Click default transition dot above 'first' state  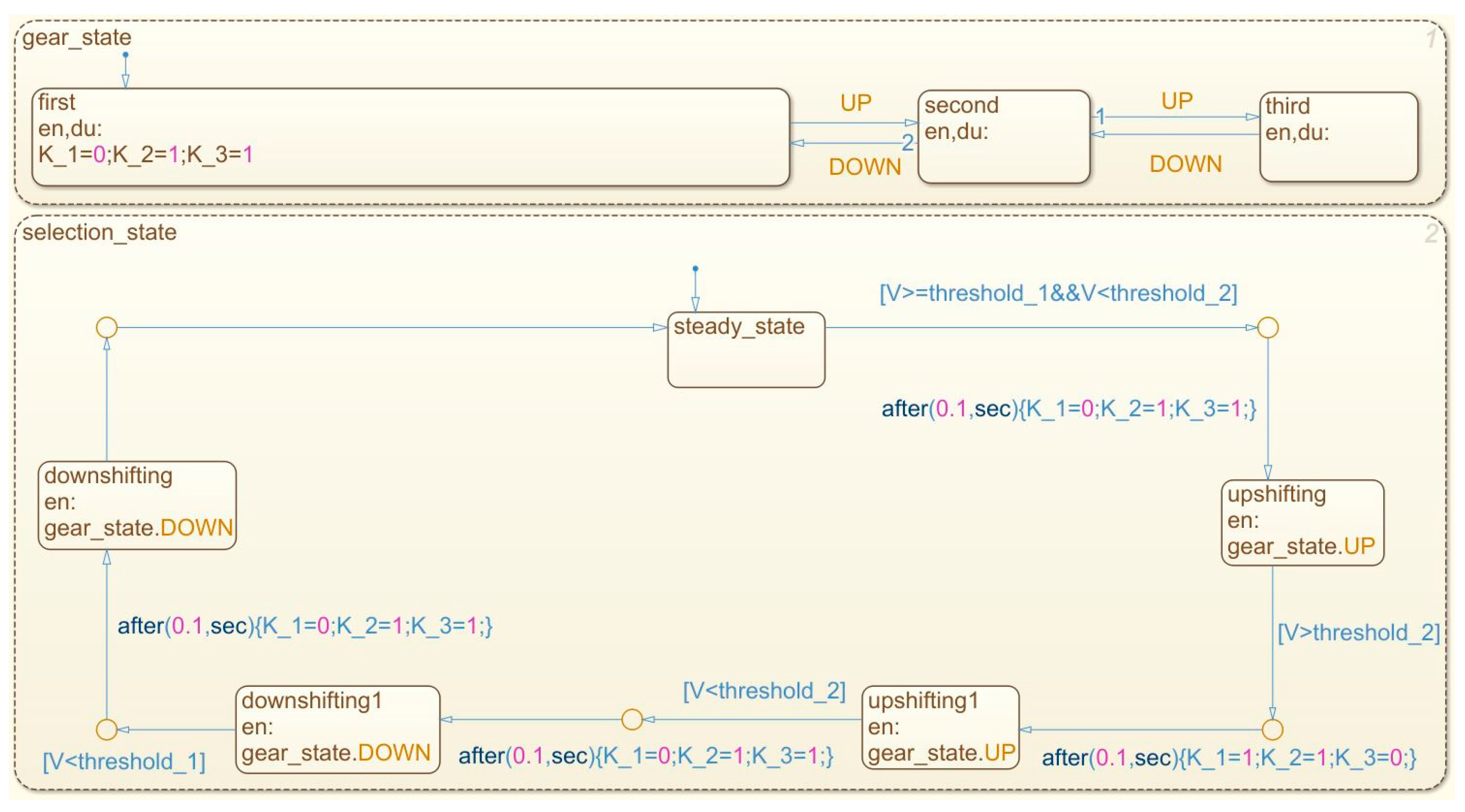point(125,55)
